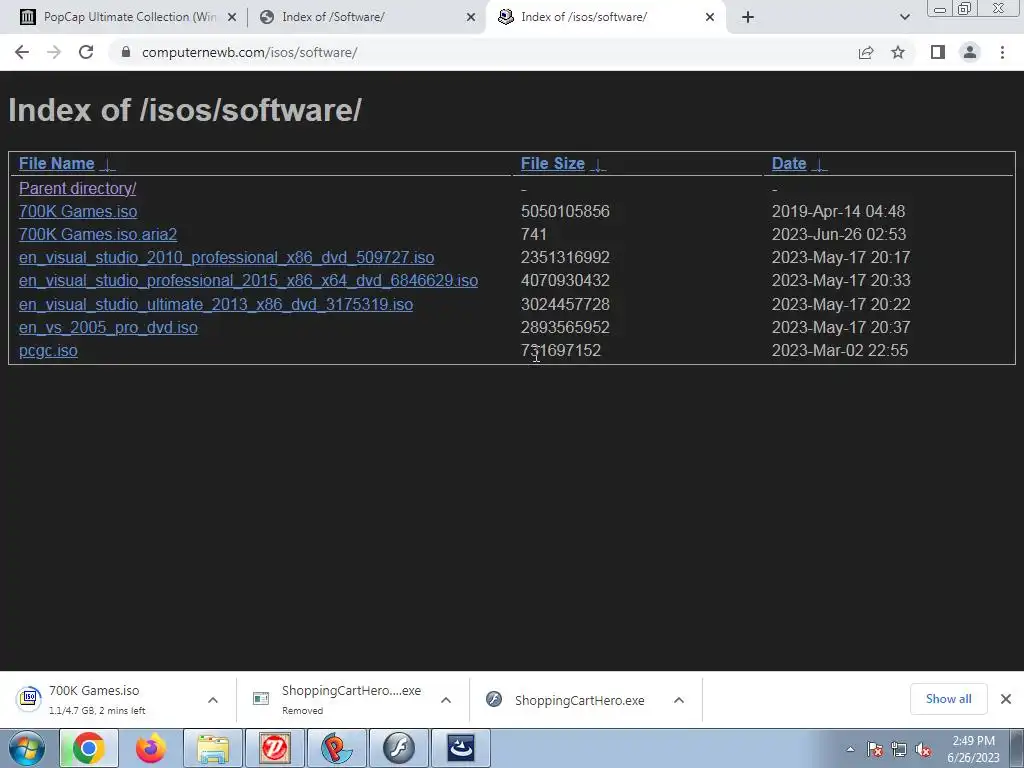Go back to the previous page

[x=22, y=52]
